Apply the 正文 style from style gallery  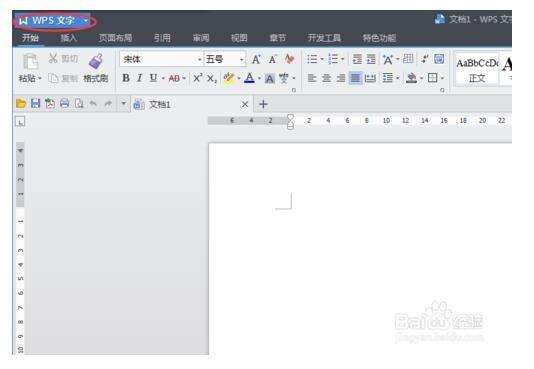pyautogui.click(x=477, y=70)
